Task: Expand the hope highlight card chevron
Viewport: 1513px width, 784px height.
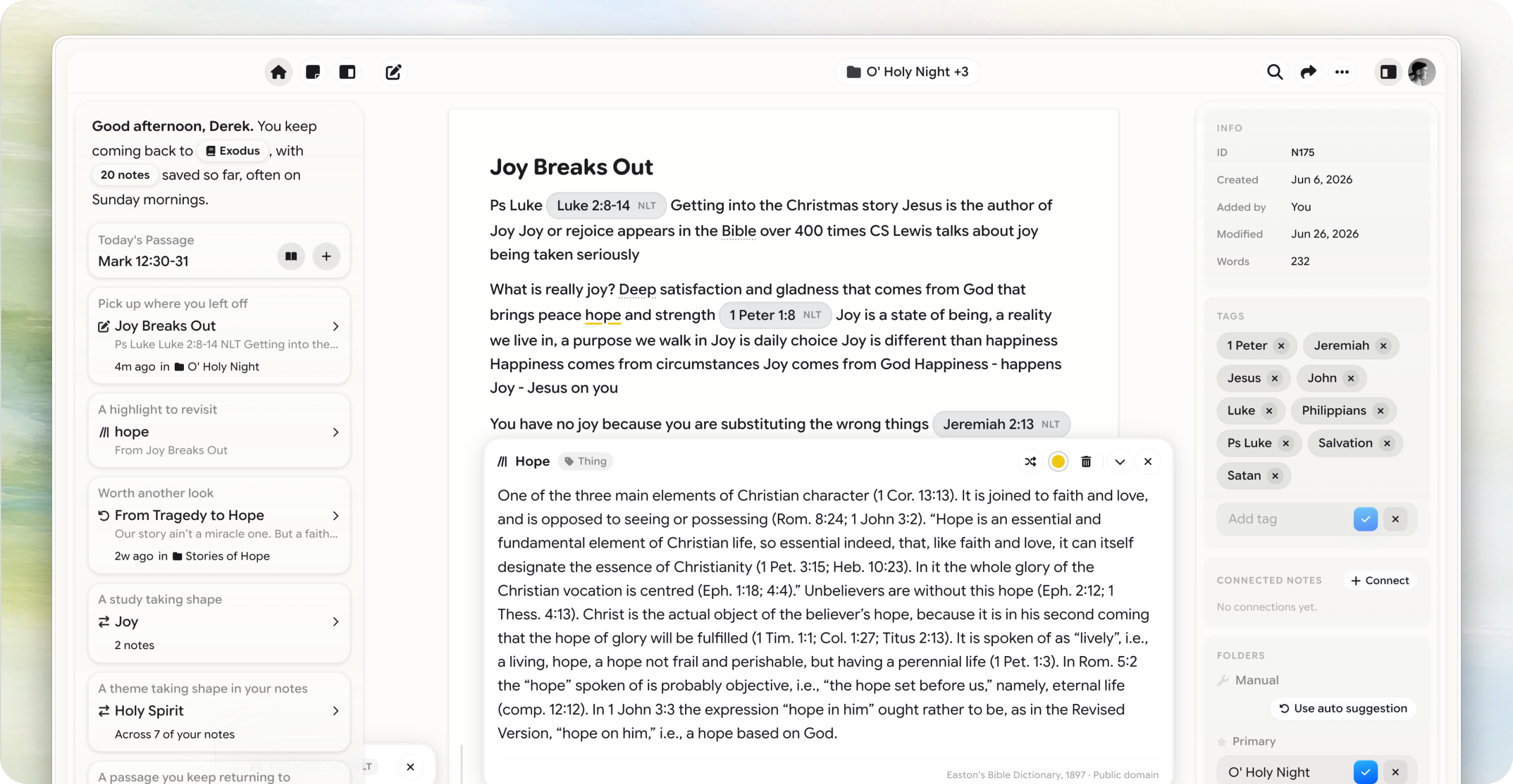Action: (336, 432)
